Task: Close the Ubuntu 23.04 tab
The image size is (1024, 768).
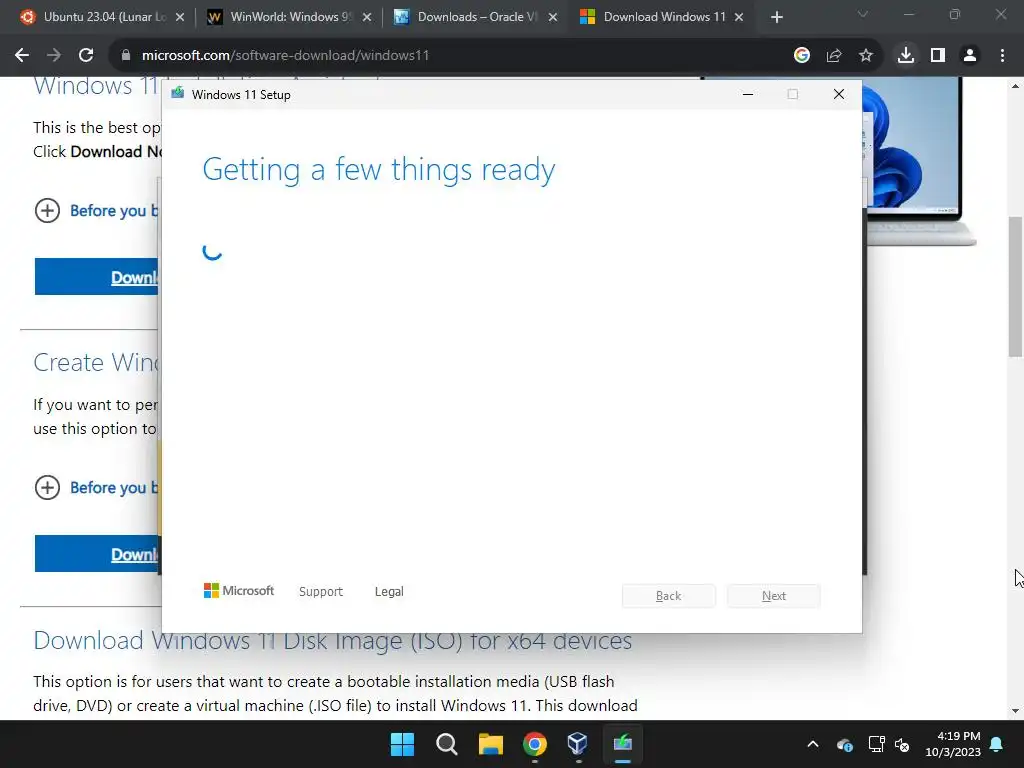Action: point(180,18)
